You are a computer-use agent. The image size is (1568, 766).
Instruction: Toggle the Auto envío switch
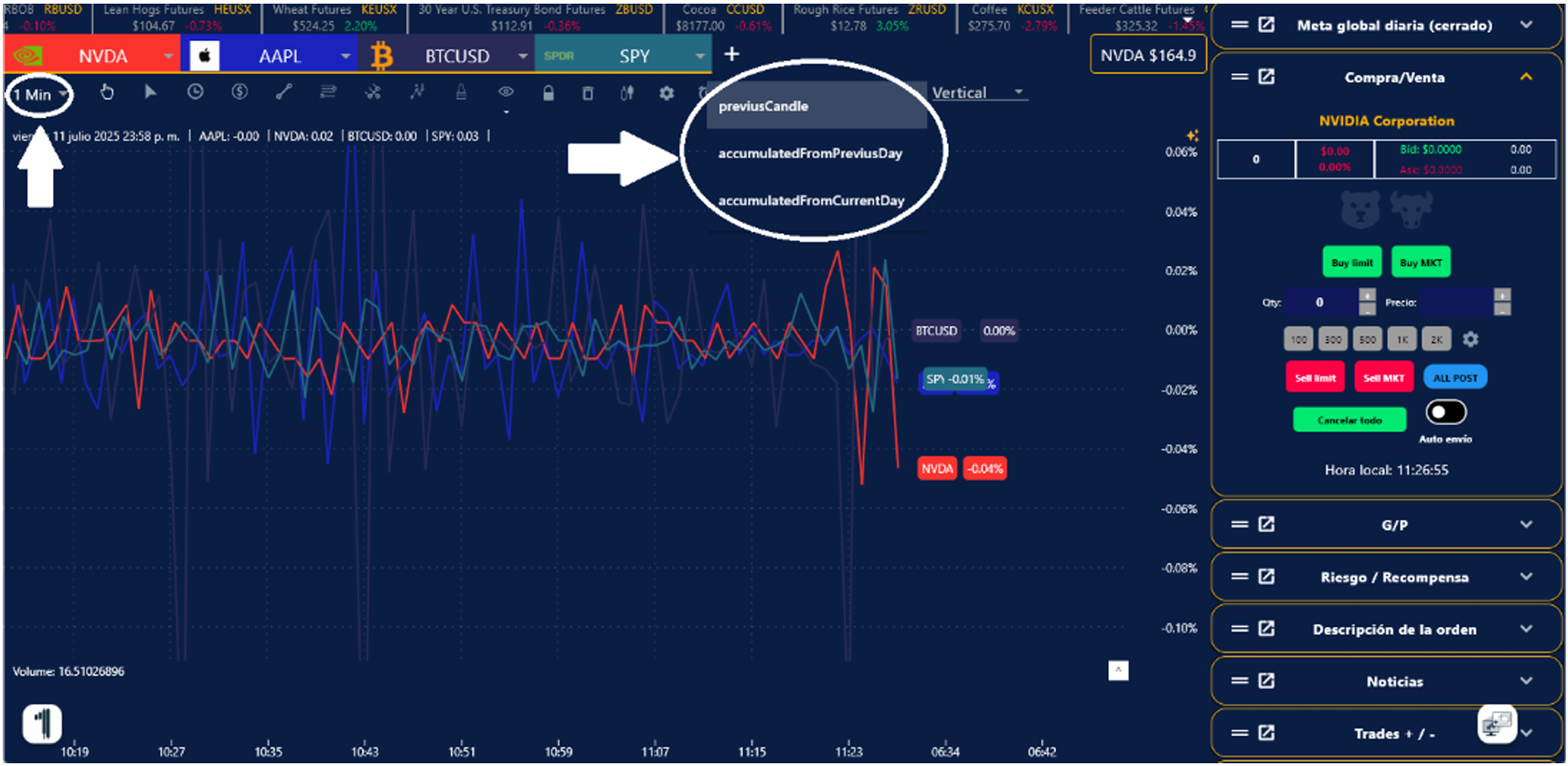[x=1445, y=413]
